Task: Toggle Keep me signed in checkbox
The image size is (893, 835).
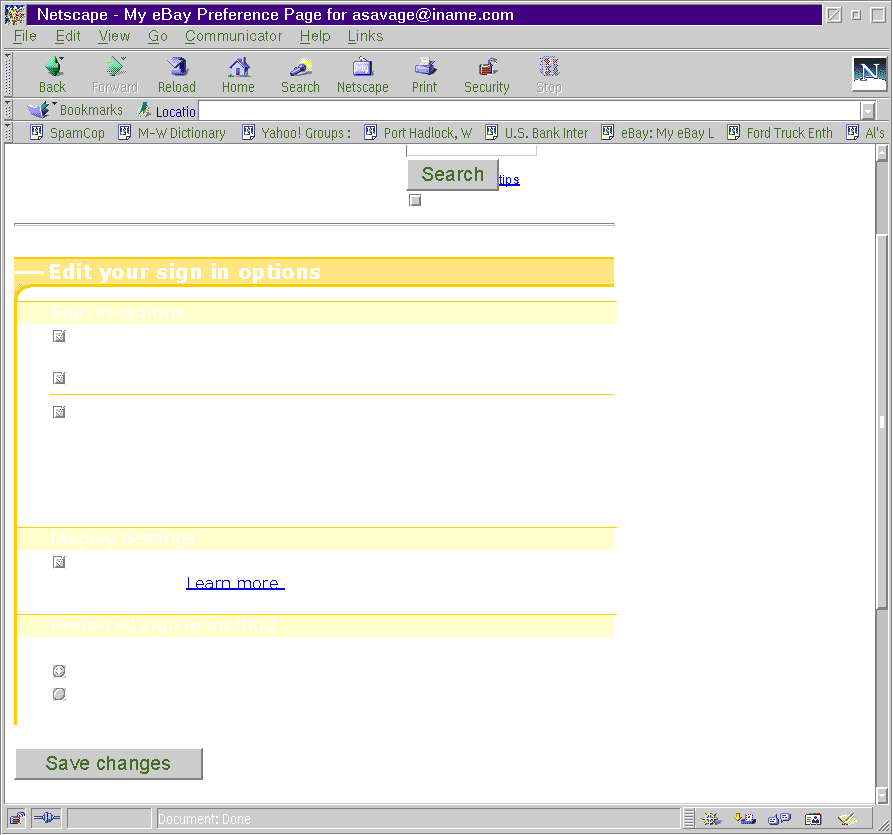Action: coord(59,411)
